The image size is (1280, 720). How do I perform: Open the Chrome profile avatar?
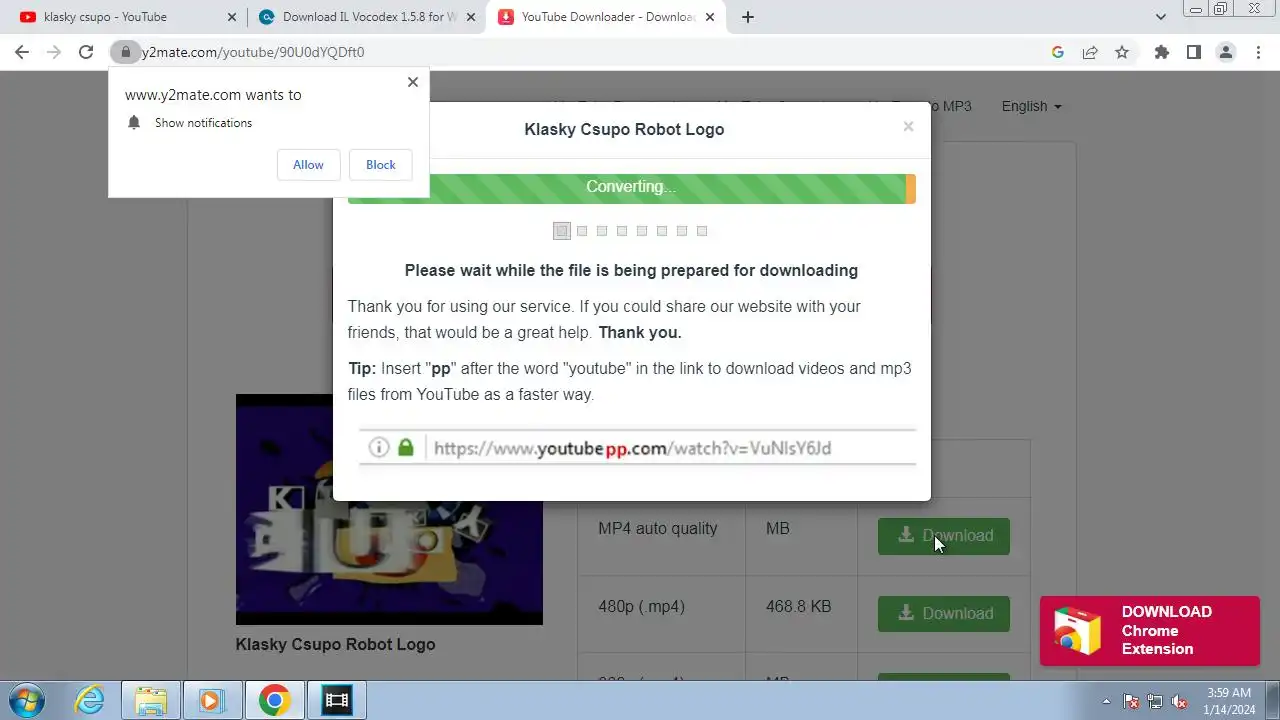1226,52
